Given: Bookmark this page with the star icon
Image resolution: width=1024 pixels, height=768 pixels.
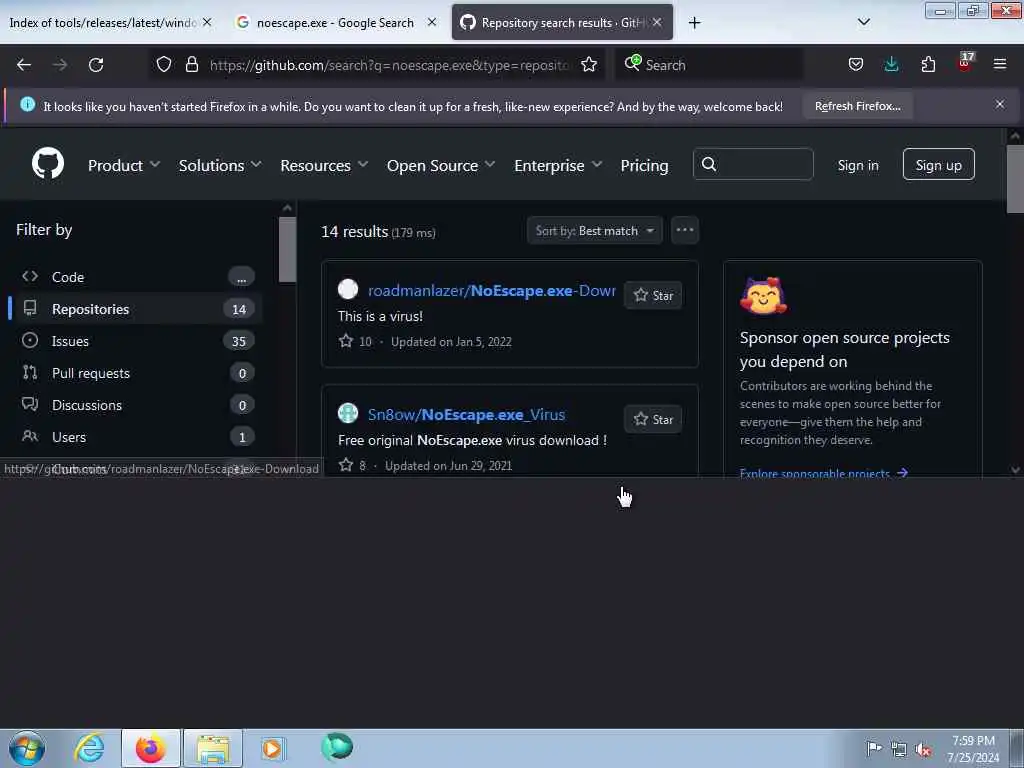Looking at the screenshot, I should 588,64.
